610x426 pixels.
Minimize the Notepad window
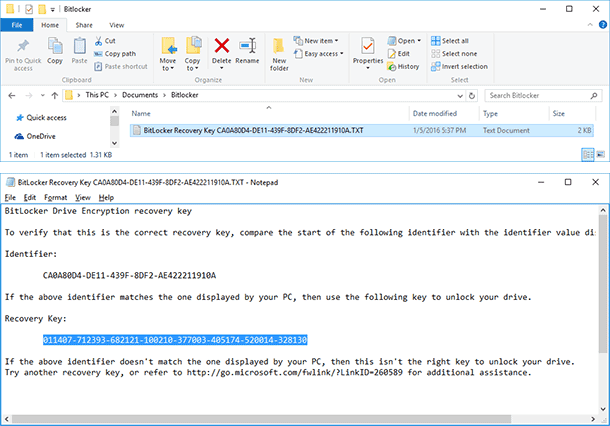pos(541,182)
